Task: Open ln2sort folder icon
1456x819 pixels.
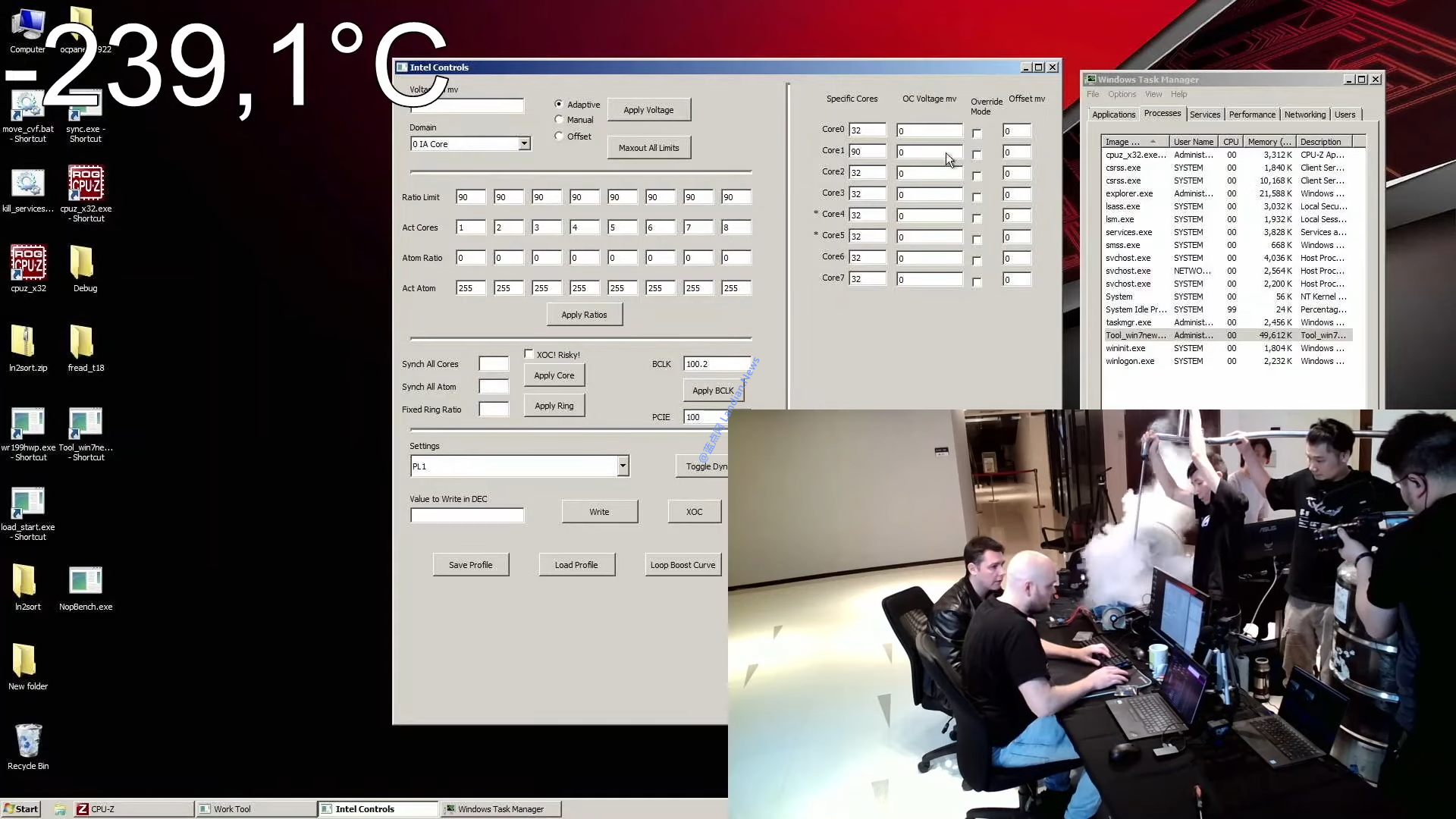Action: coord(28,587)
